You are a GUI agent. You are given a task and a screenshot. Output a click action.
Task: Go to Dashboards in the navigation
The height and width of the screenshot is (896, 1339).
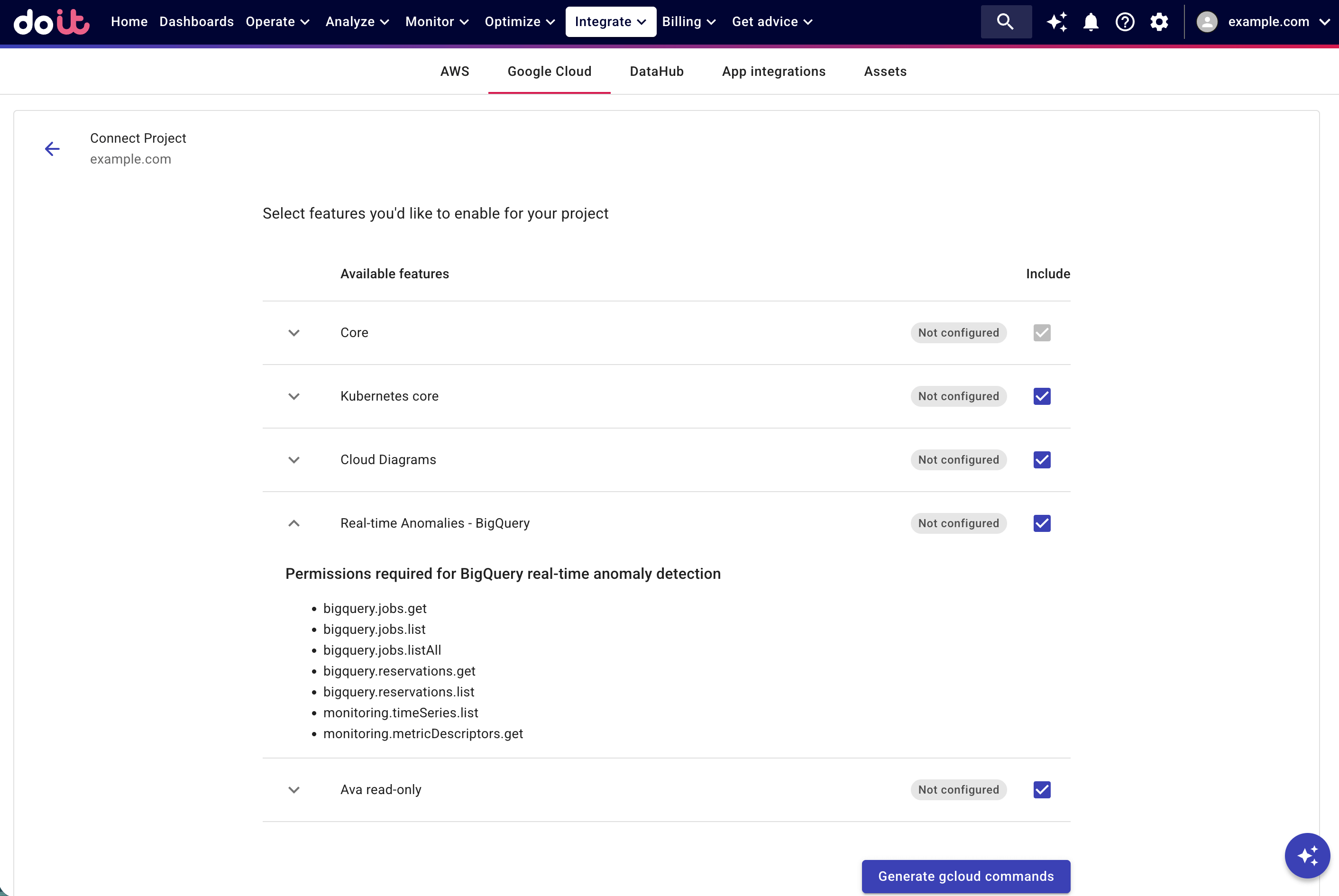click(196, 21)
